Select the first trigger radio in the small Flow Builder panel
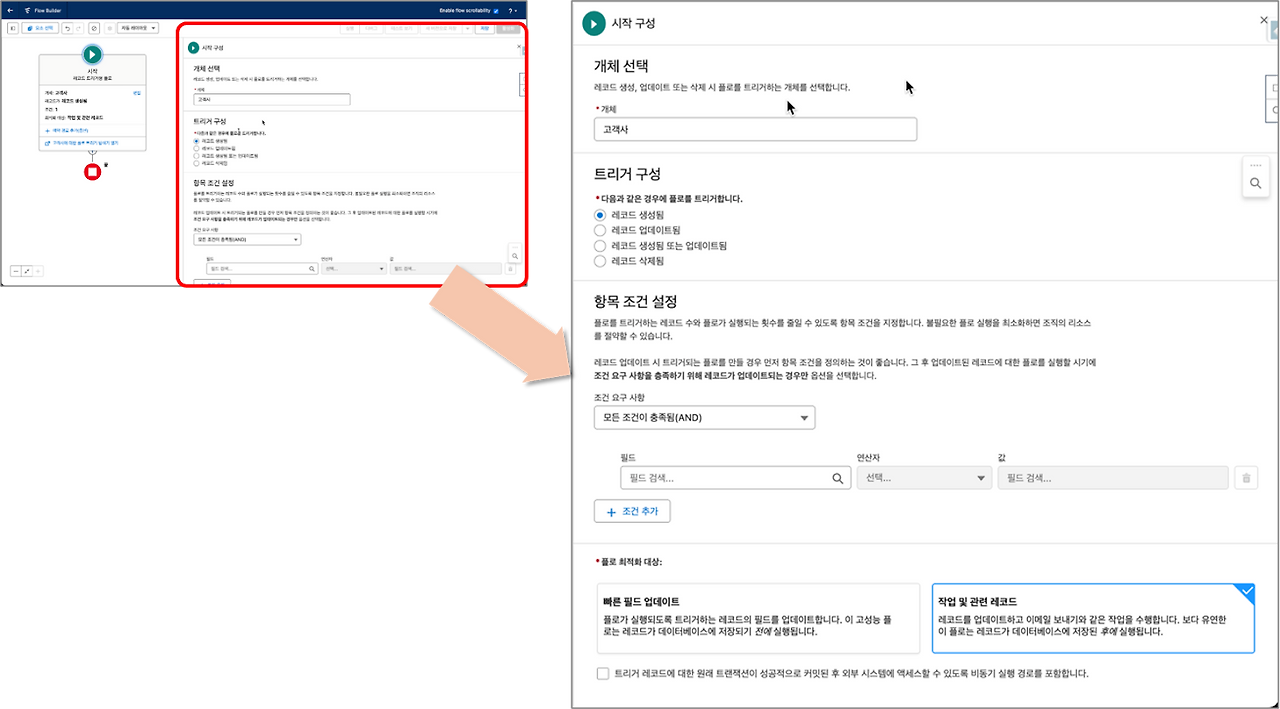1280x709 pixels. pyautogui.click(x=196, y=141)
